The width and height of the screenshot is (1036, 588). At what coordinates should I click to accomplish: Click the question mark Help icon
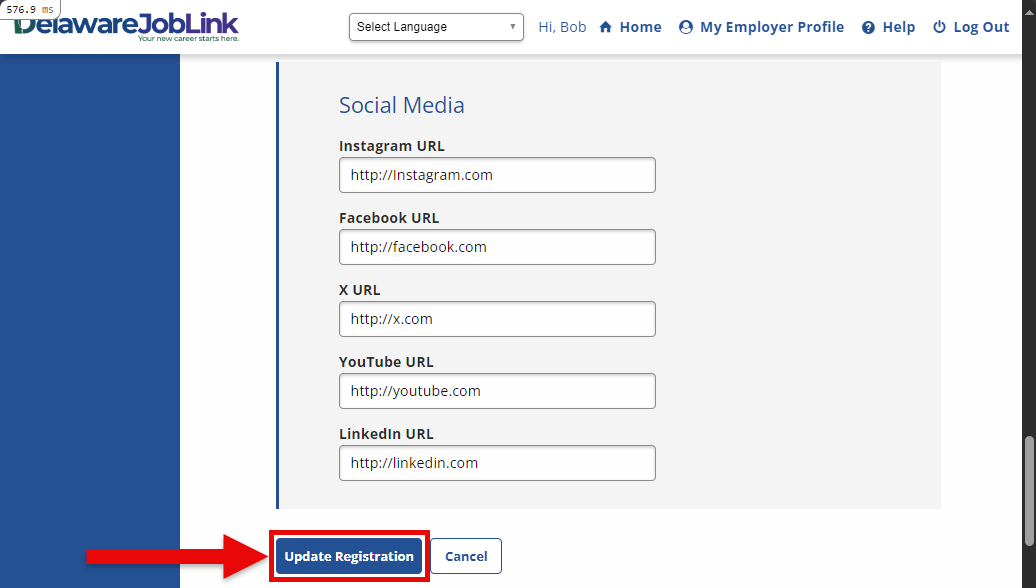pyautogui.click(x=868, y=28)
